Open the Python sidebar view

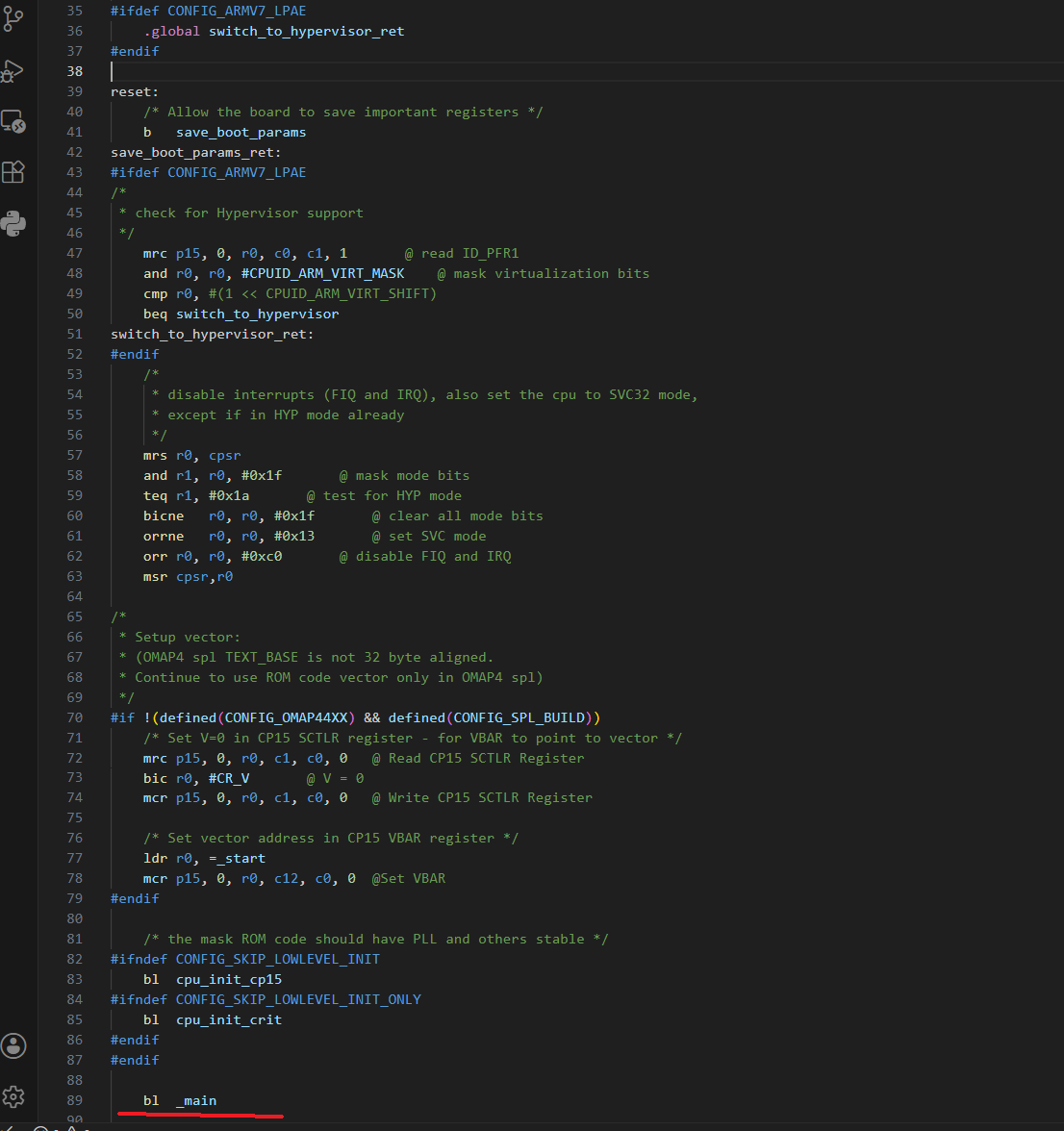pos(13,223)
